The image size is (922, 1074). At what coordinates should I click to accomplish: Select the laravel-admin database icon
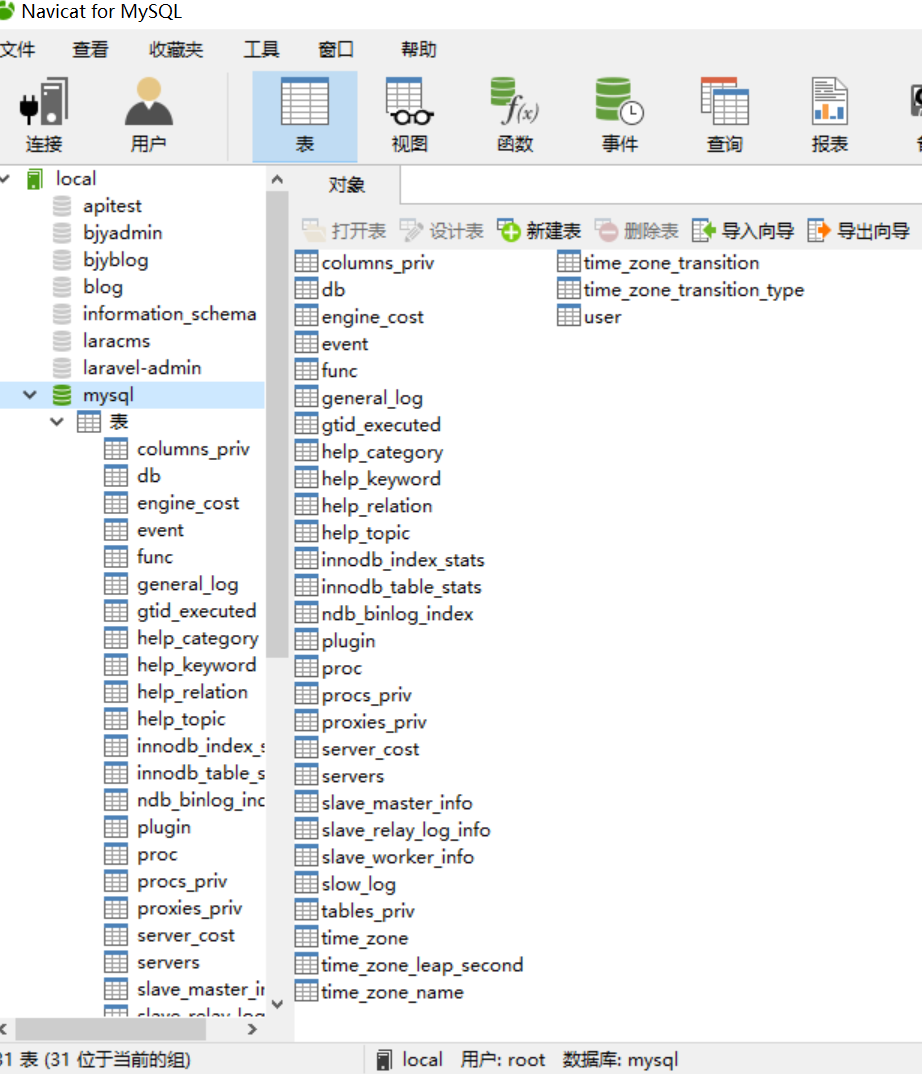click(62, 368)
